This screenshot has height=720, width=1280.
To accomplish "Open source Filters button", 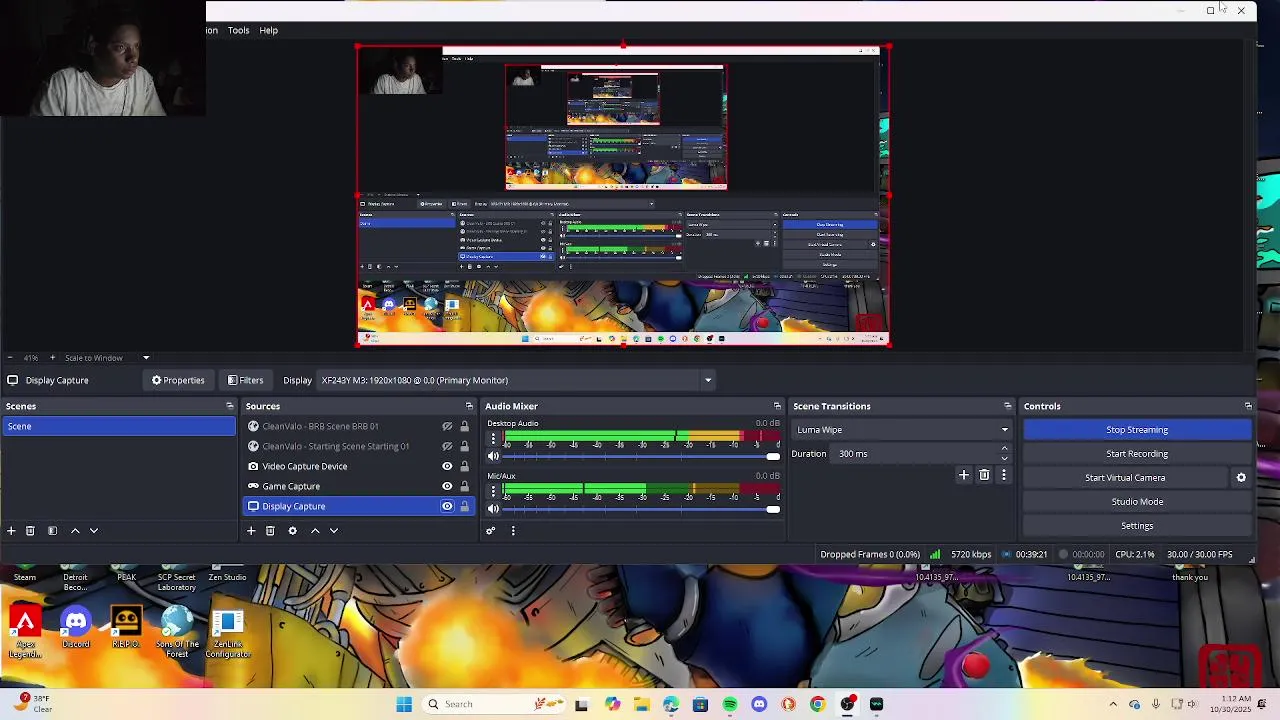I will click(245, 380).
